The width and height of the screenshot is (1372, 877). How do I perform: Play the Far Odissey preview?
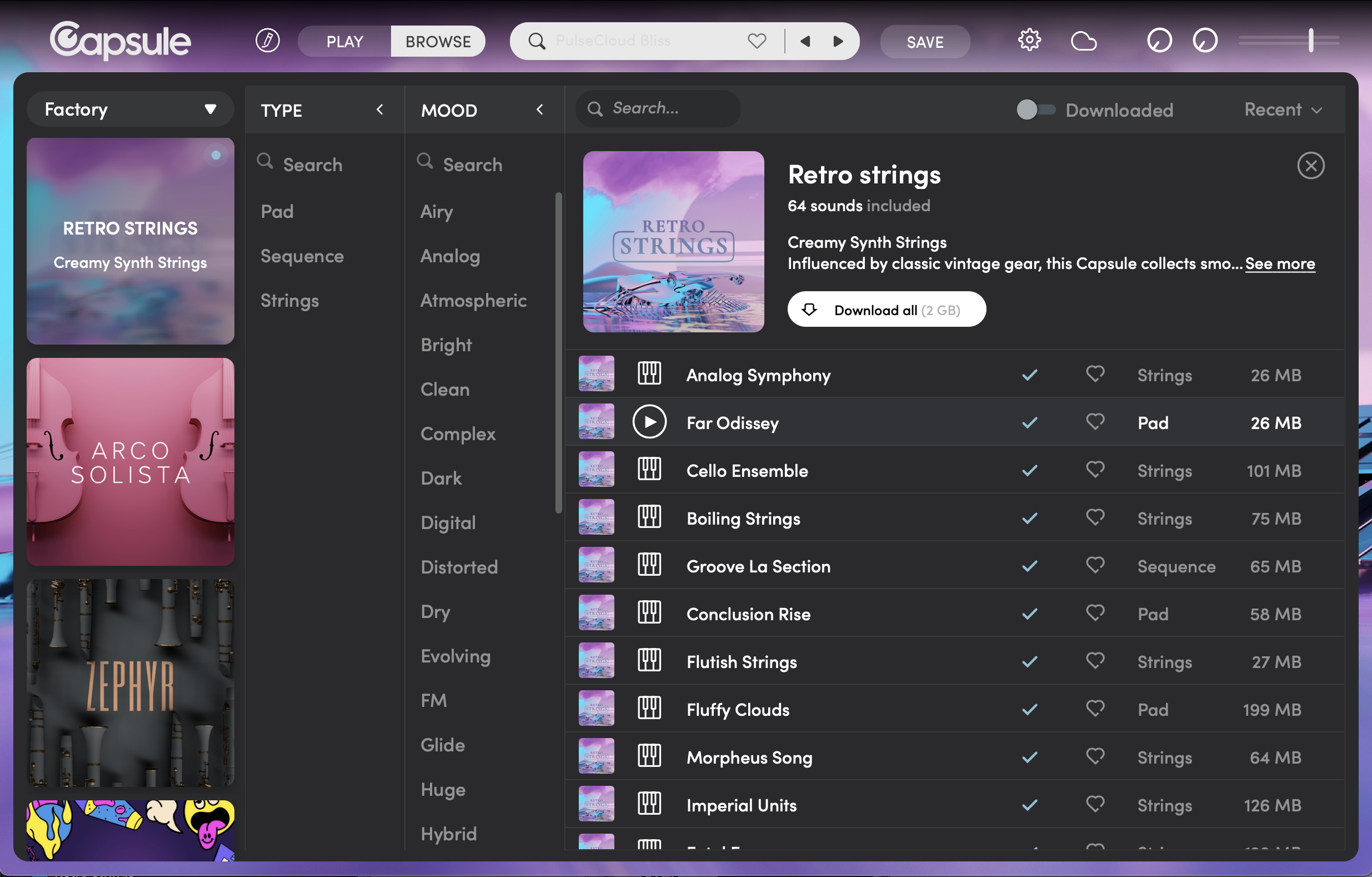(649, 422)
